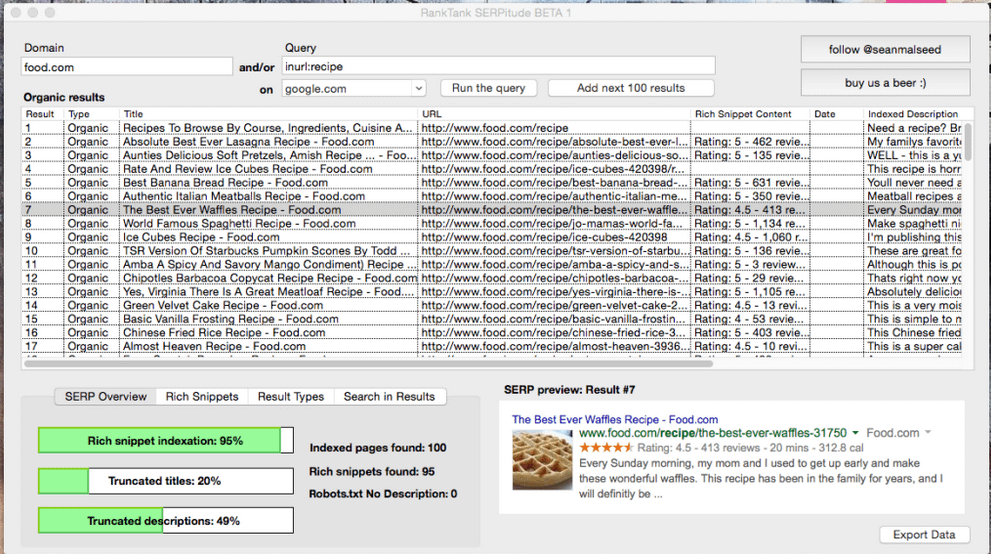
Task: Click the Rich snippet indexation progress bar
Action: pos(165,441)
